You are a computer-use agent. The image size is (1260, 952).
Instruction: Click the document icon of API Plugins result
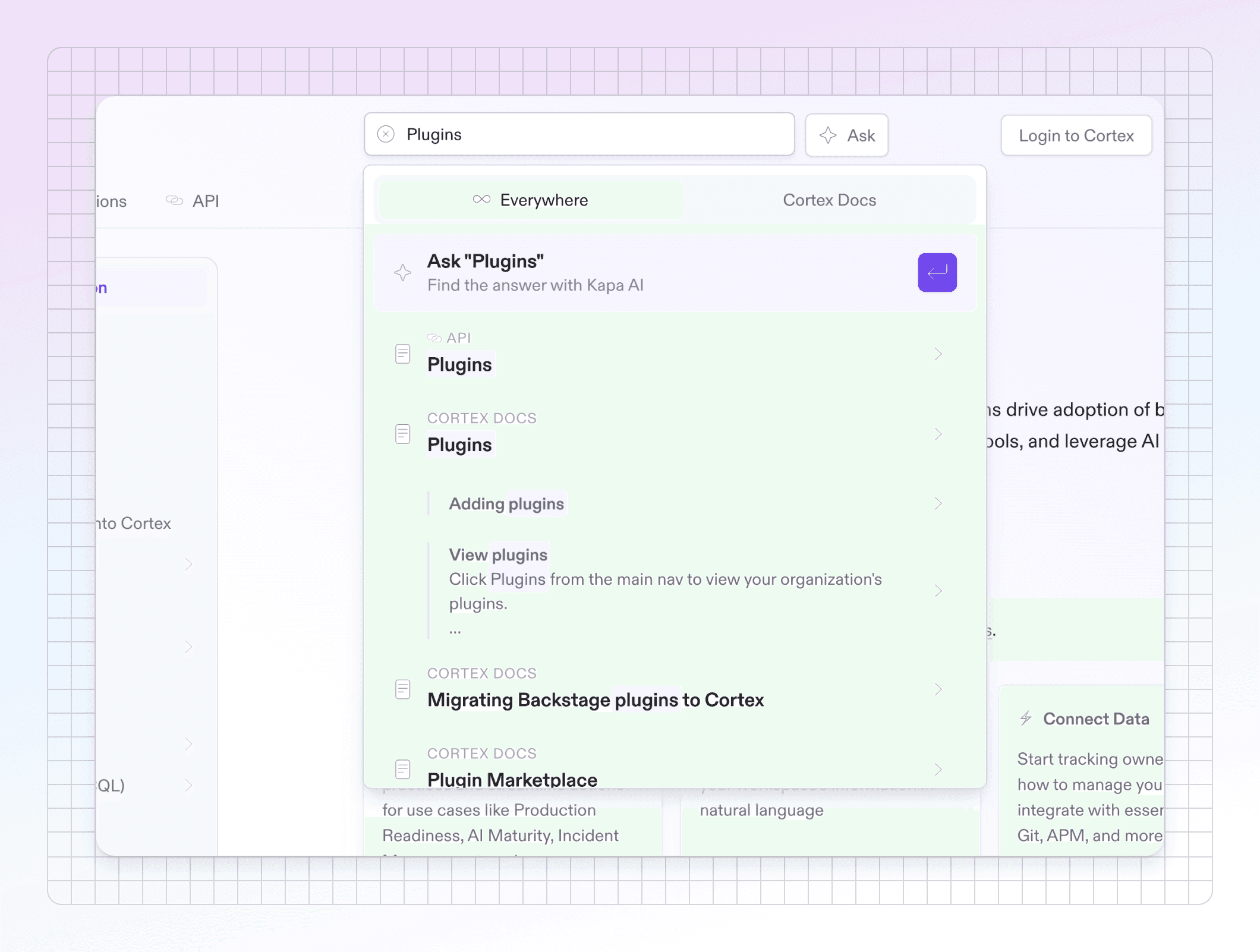click(402, 354)
